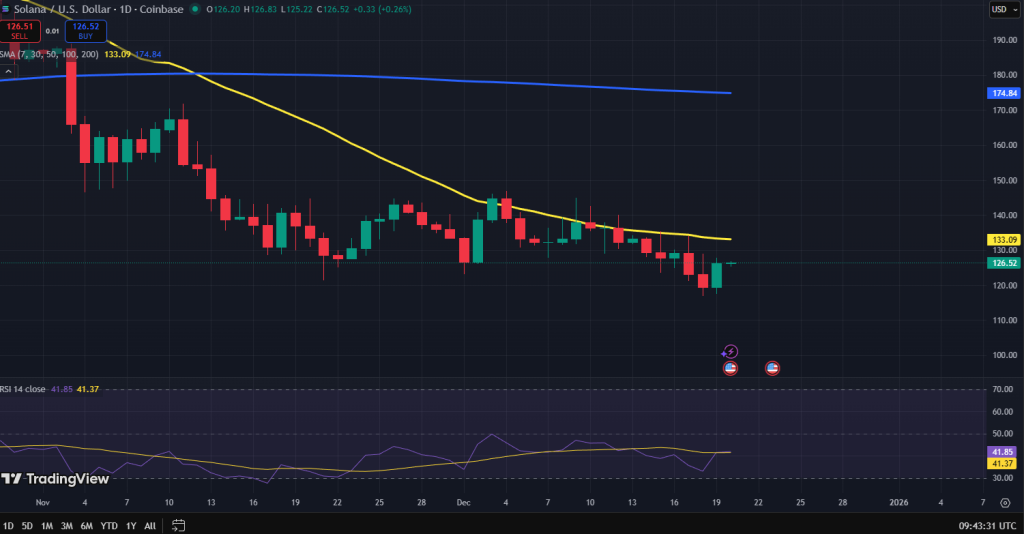Click the blue BUY 126.52 button
1024x534 pixels.
point(86,31)
